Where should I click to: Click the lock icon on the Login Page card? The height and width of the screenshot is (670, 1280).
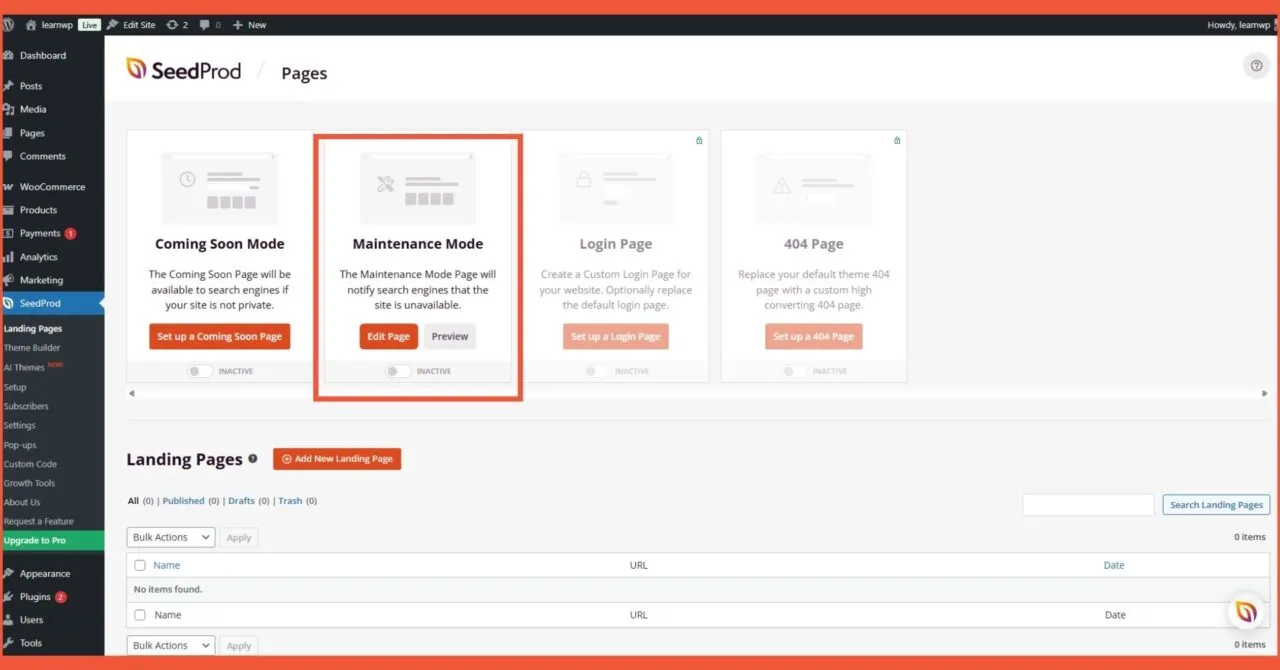coord(699,140)
